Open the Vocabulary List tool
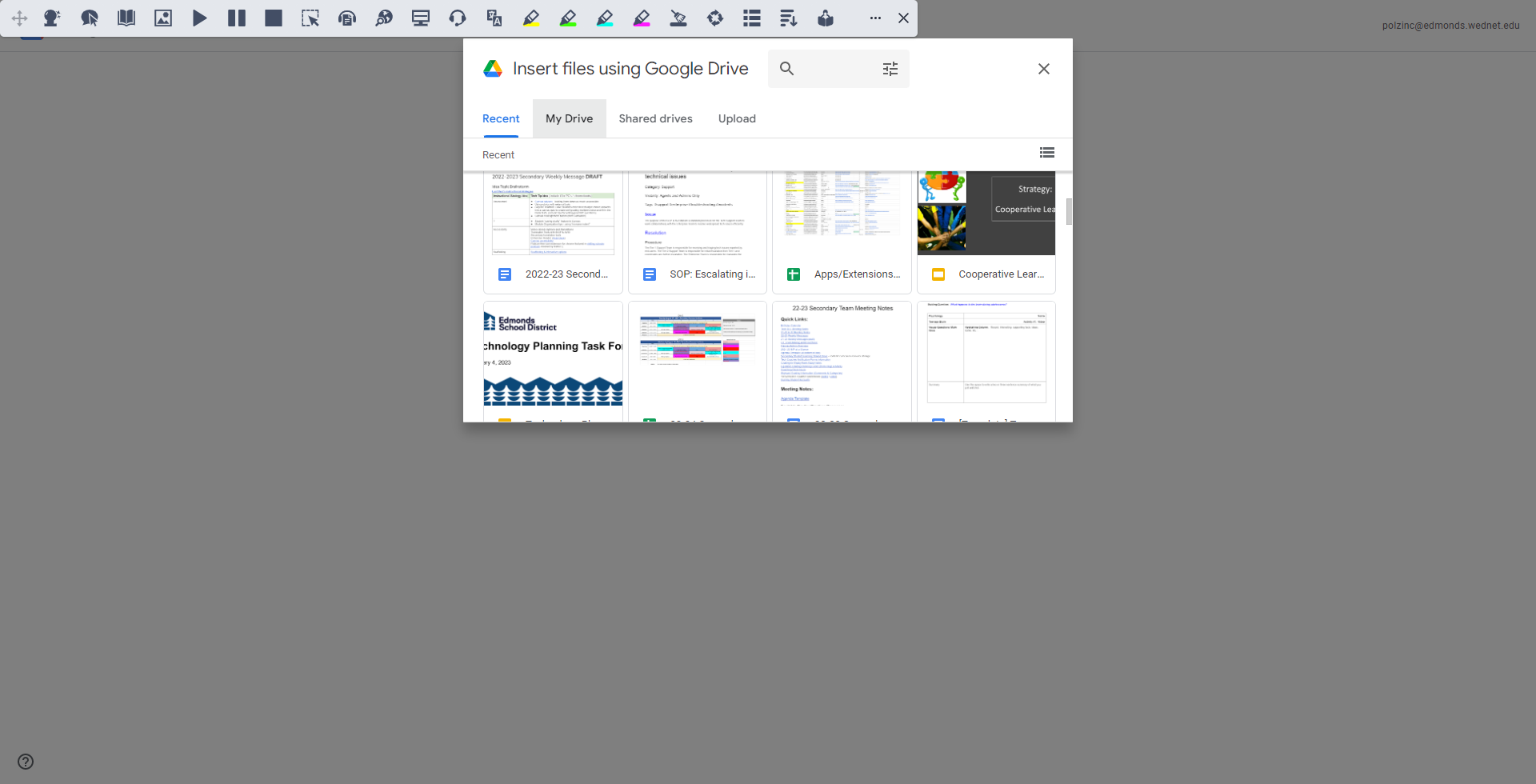This screenshot has width=1536, height=784. tap(752, 18)
